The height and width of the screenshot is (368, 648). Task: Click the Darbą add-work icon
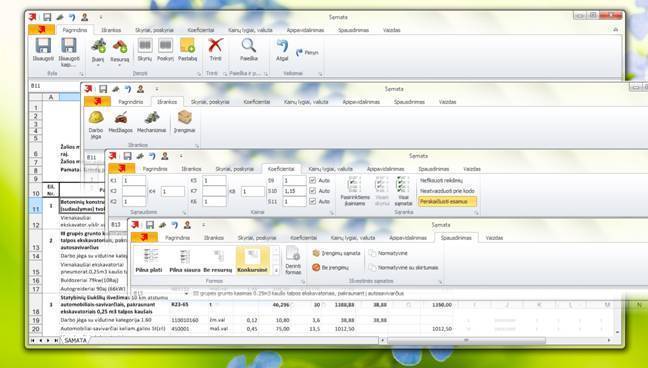(98, 45)
